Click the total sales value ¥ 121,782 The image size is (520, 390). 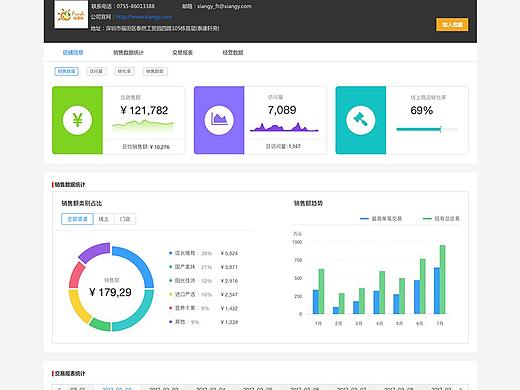(x=144, y=110)
